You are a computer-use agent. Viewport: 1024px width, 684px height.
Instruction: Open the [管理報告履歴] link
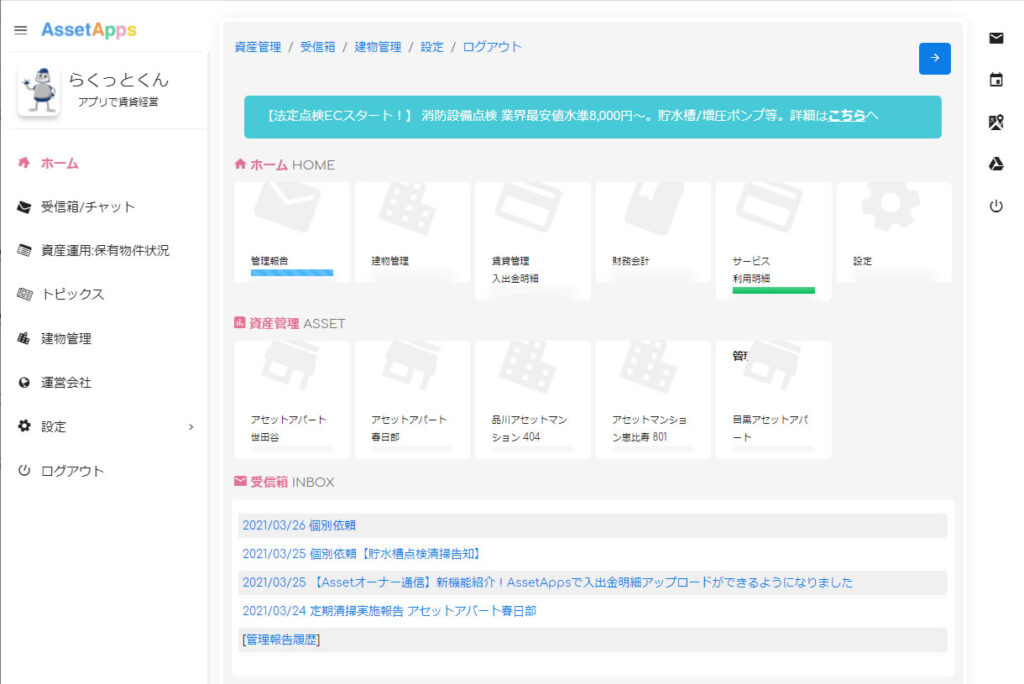point(281,640)
